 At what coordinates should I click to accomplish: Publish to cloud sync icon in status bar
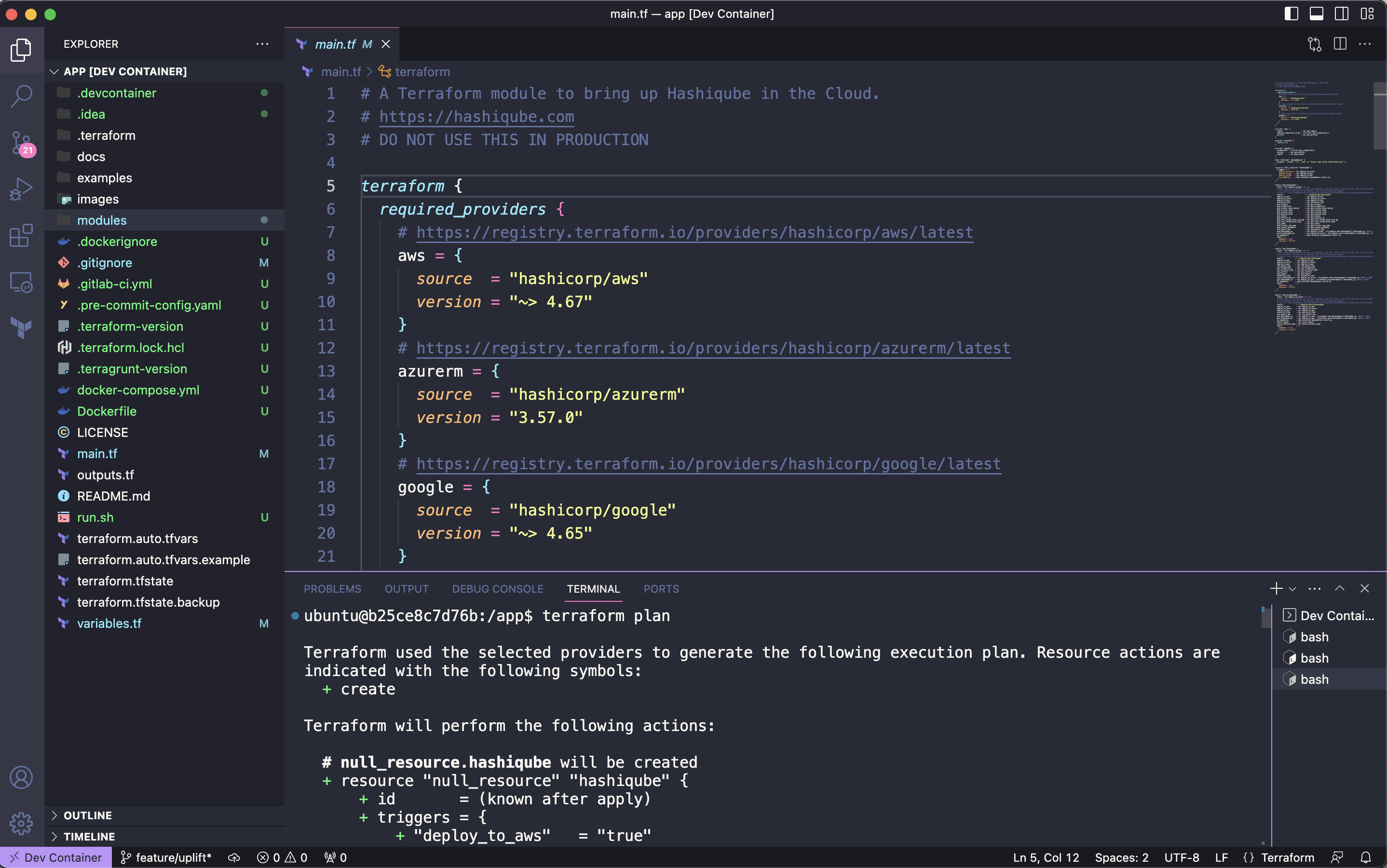(234, 857)
